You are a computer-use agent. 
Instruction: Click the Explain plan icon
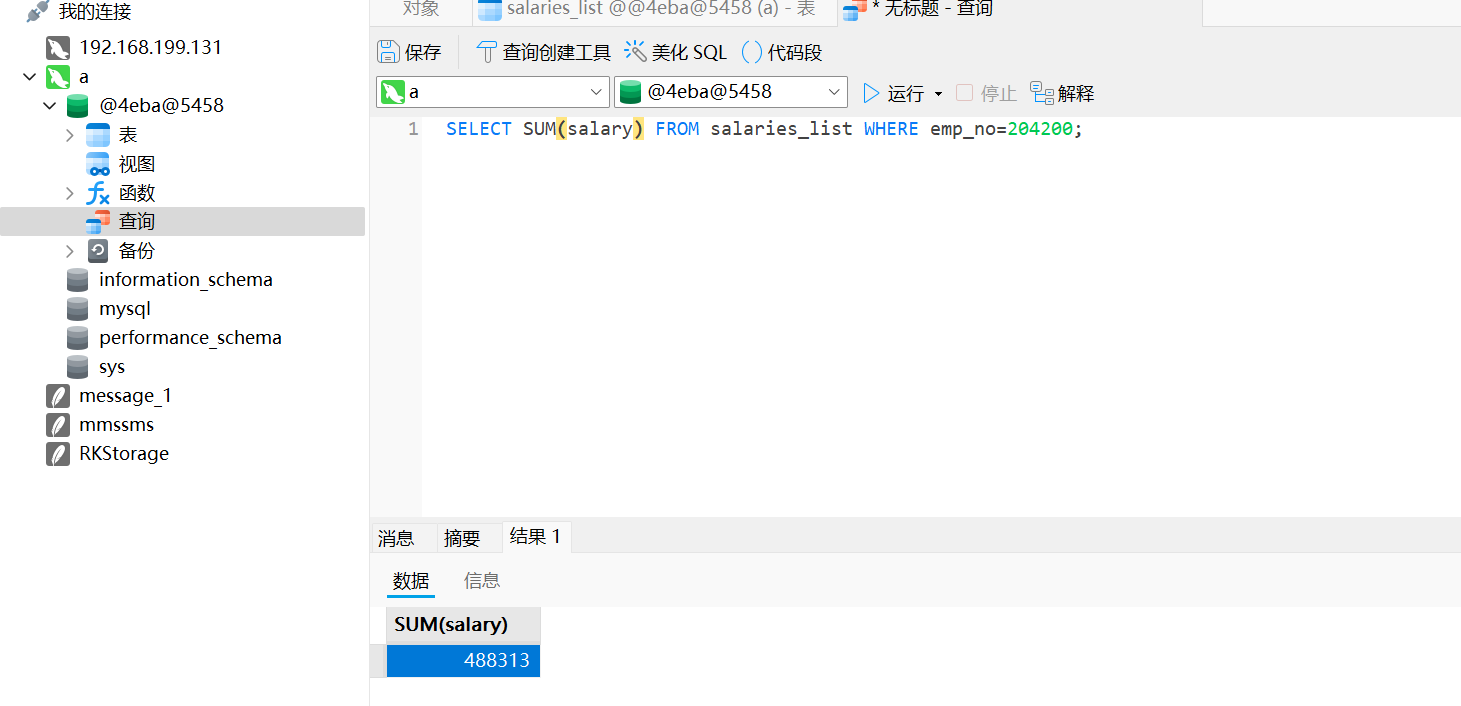tap(1042, 93)
